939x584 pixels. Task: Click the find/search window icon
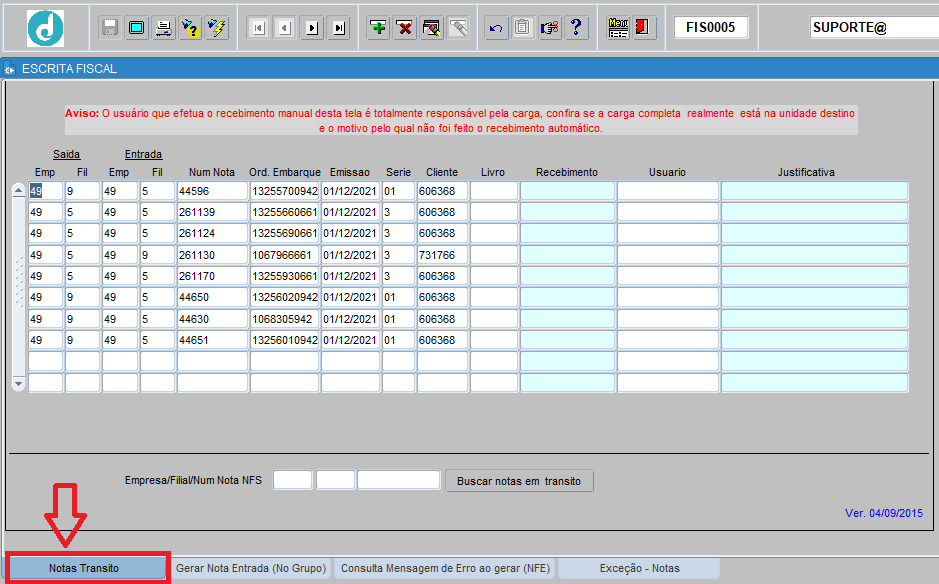pyautogui.click(x=432, y=28)
